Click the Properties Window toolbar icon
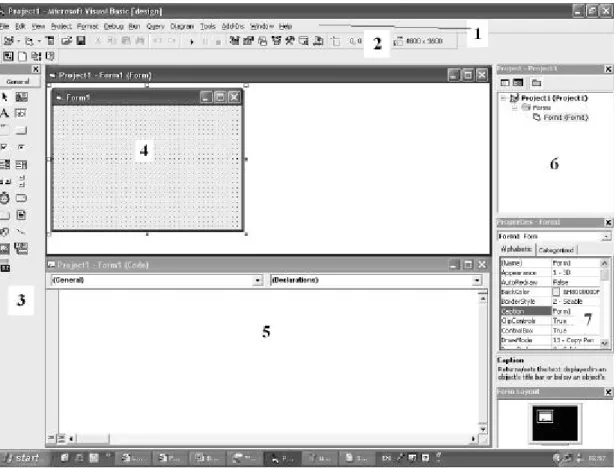Image resolution: width=616 pixels, height=471 pixels. [x=248, y=41]
